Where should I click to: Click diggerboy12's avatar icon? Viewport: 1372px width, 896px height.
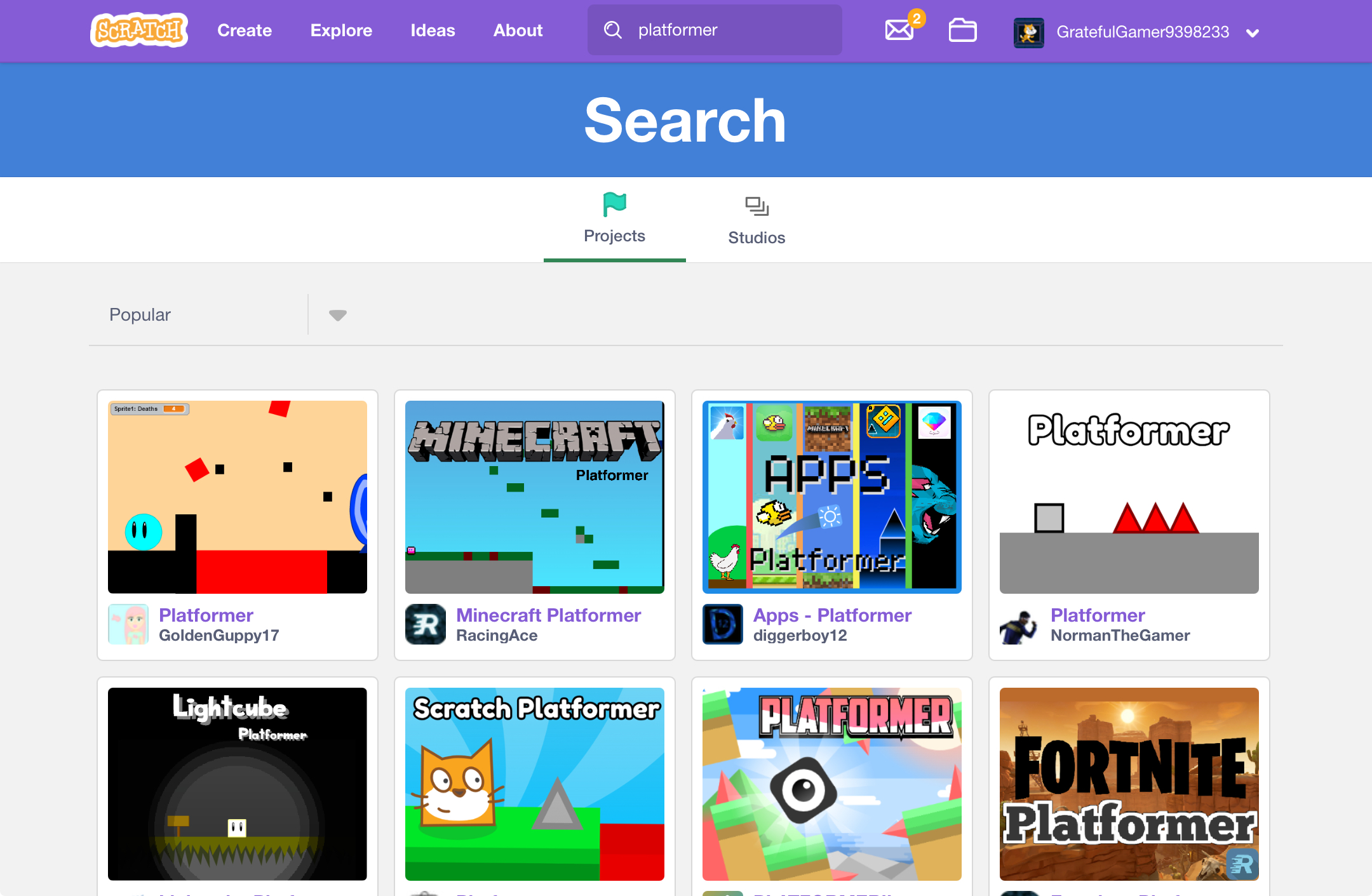pyautogui.click(x=723, y=624)
